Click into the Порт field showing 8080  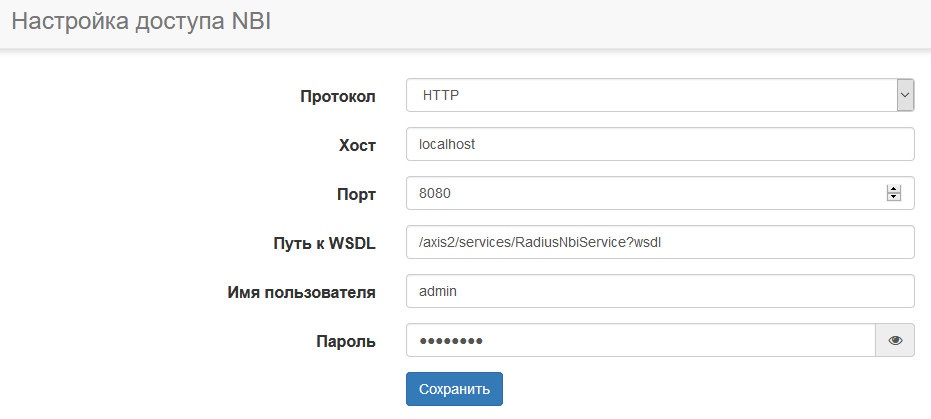pos(640,193)
